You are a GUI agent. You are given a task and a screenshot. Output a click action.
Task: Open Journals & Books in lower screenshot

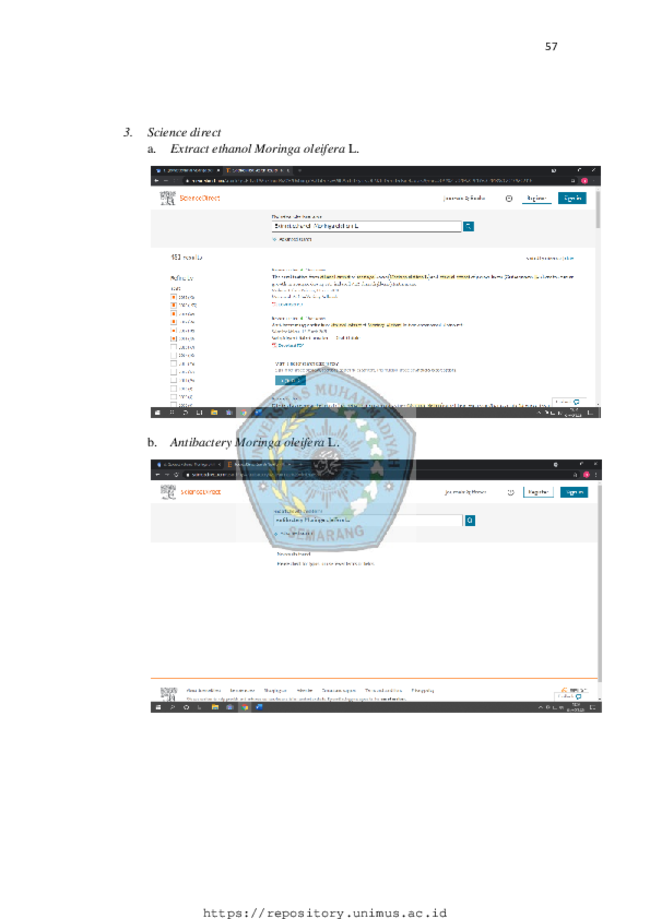[465, 492]
